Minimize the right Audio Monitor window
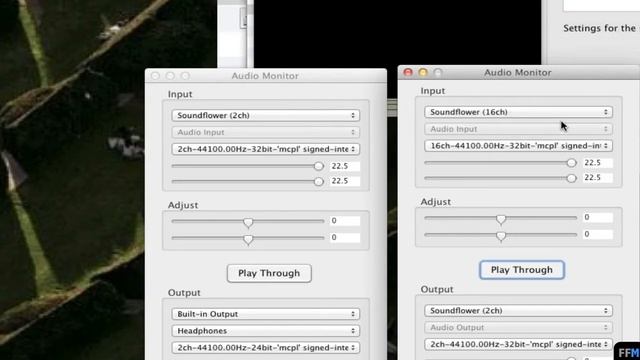The image size is (640, 360). 423,73
